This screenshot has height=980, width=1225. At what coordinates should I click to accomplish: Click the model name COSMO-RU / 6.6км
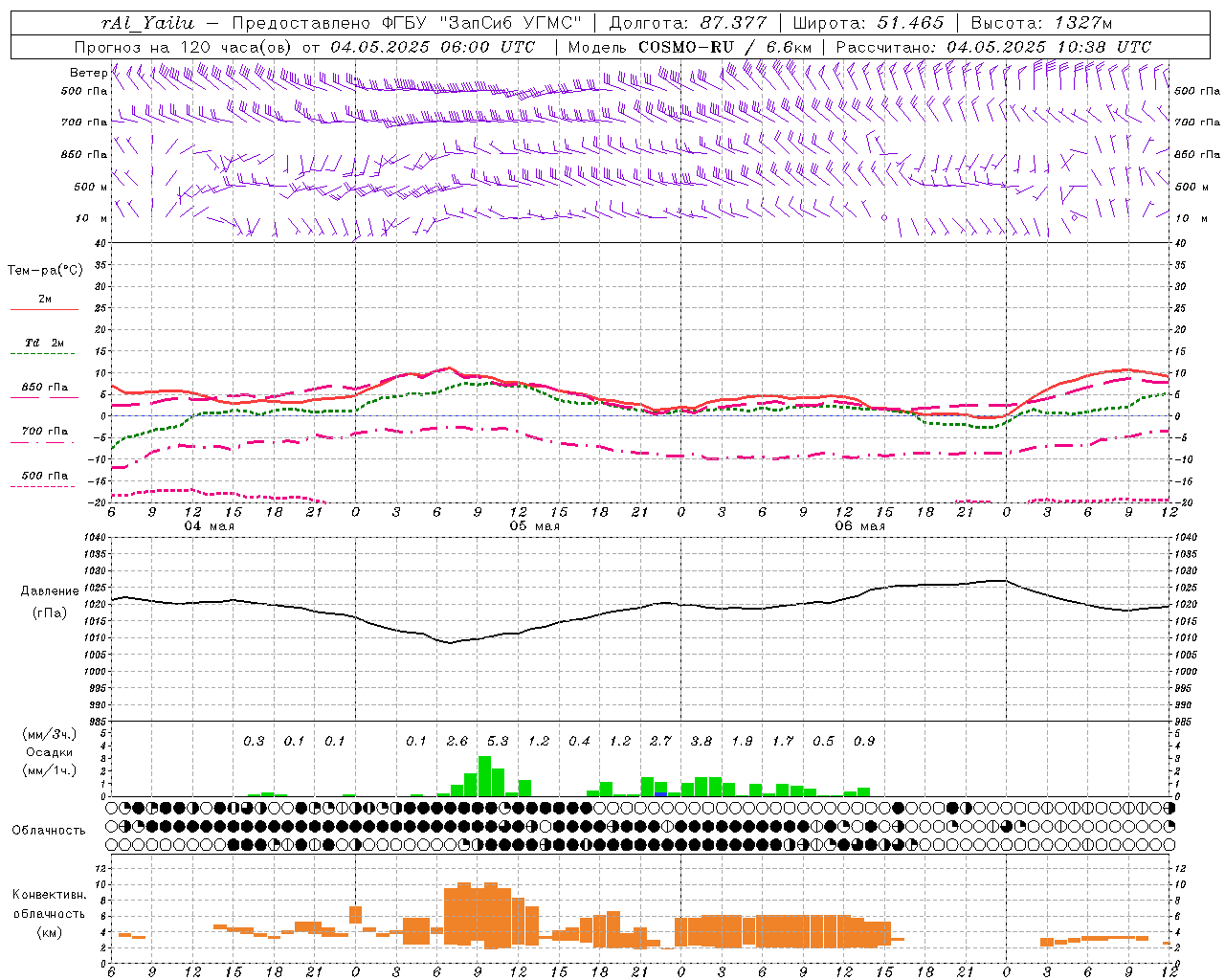click(x=724, y=47)
